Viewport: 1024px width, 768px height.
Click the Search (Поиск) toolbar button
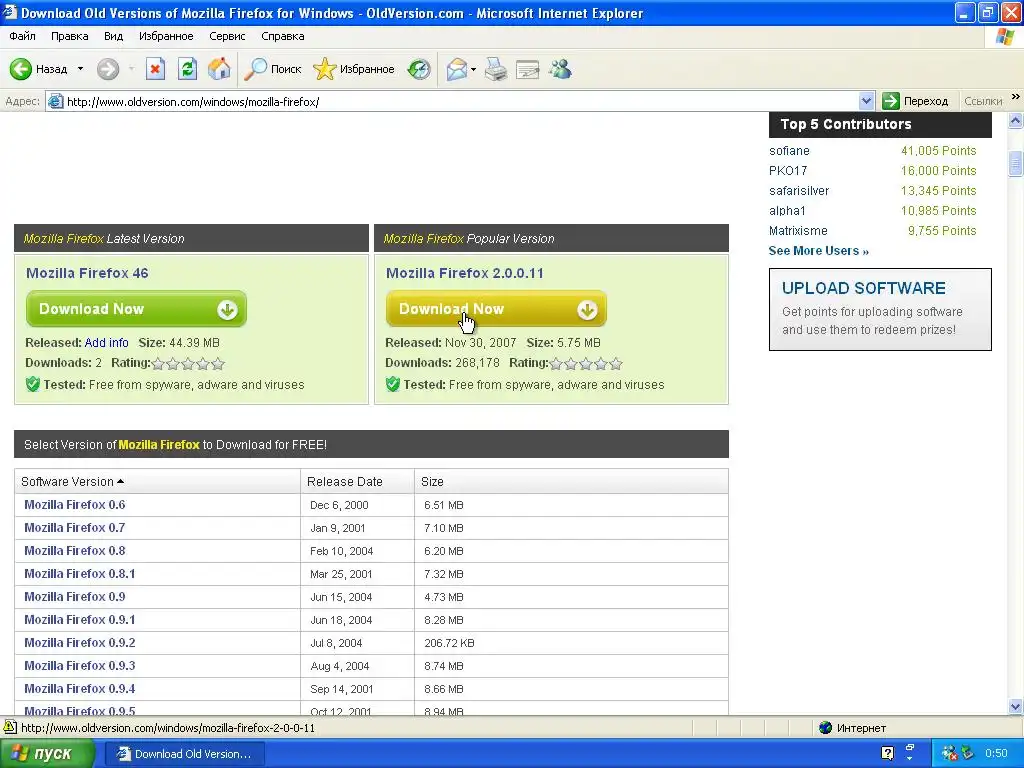point(272,69)
